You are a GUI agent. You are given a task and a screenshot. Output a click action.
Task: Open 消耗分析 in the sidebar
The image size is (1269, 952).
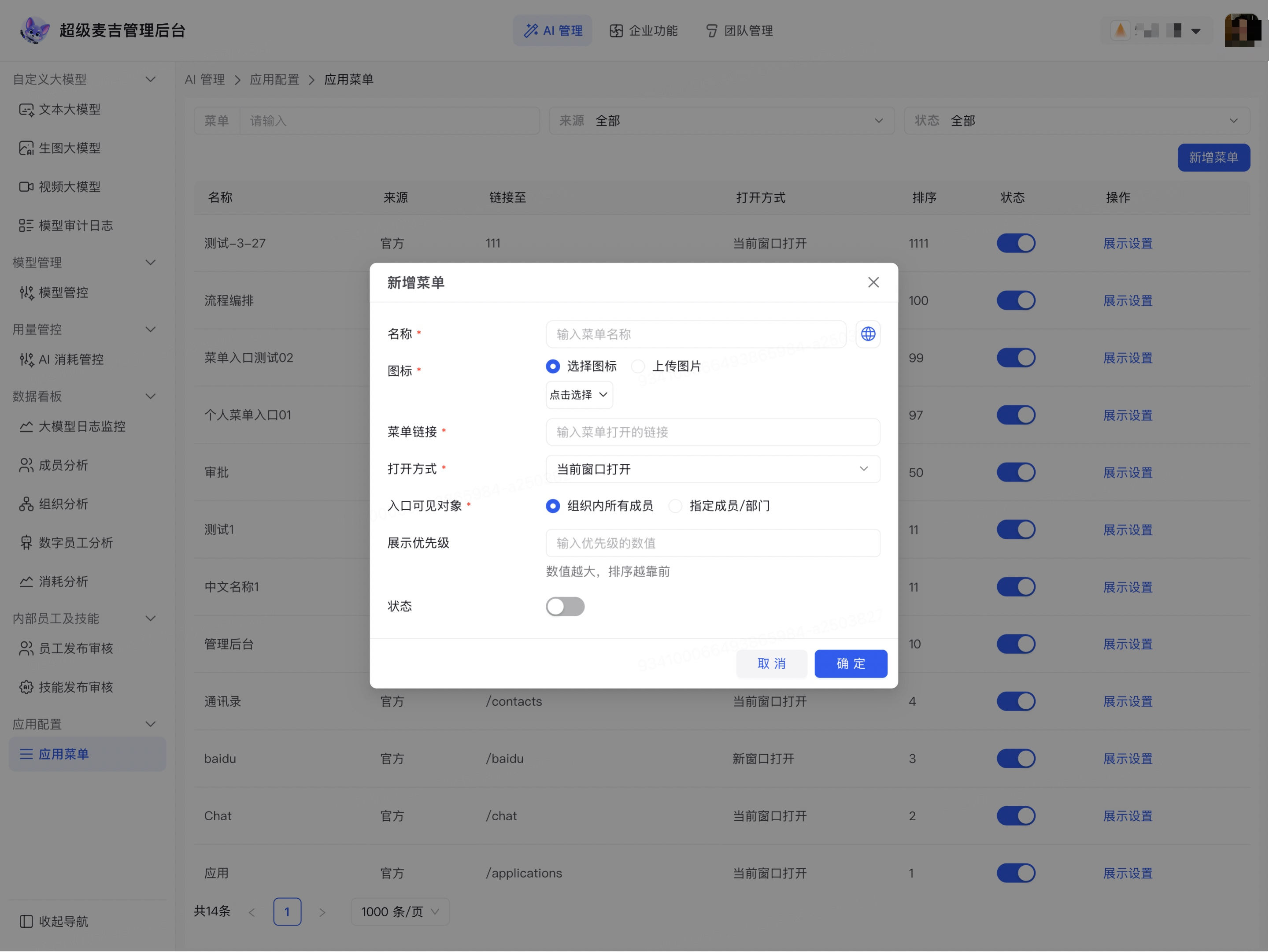point(87,582)
